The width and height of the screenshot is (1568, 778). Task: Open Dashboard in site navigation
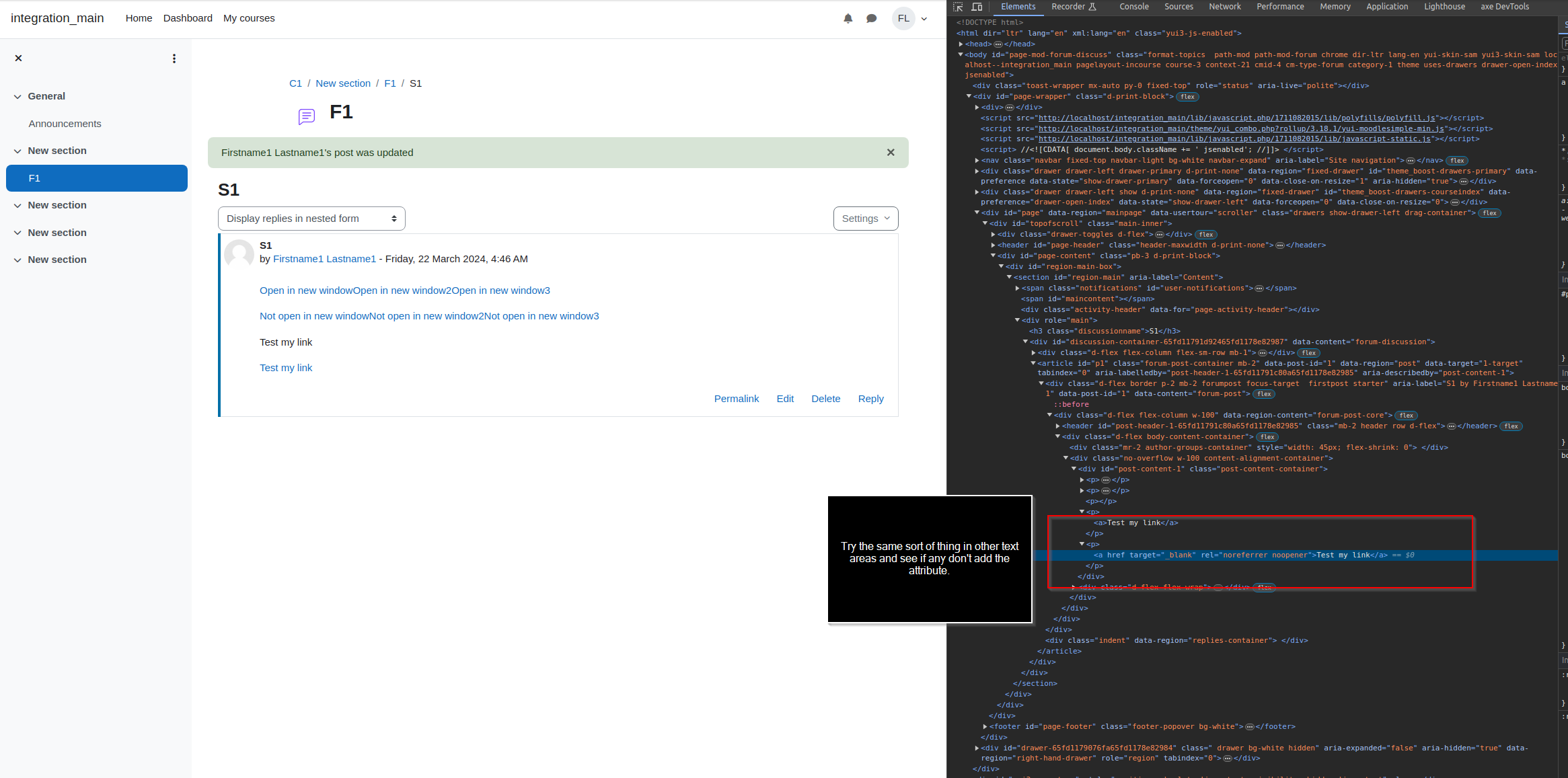coord(188,18)
